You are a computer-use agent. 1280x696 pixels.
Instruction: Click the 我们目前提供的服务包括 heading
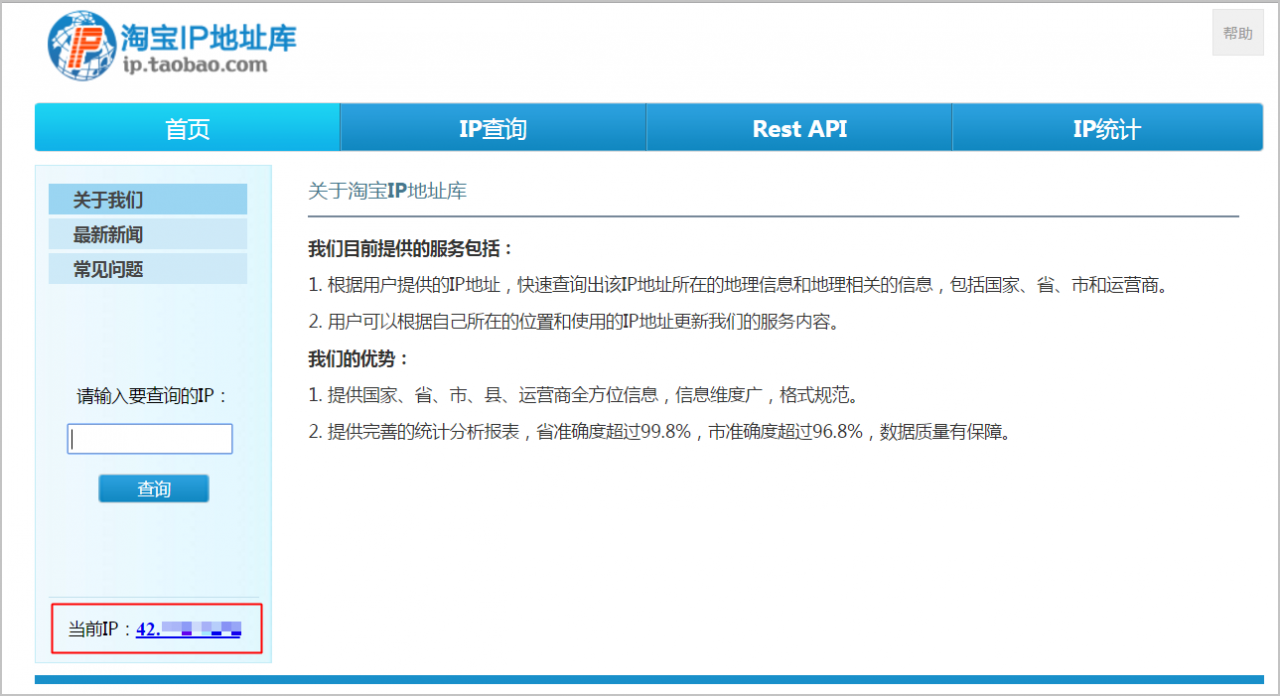pyautogui.click(x=411, y=249)
